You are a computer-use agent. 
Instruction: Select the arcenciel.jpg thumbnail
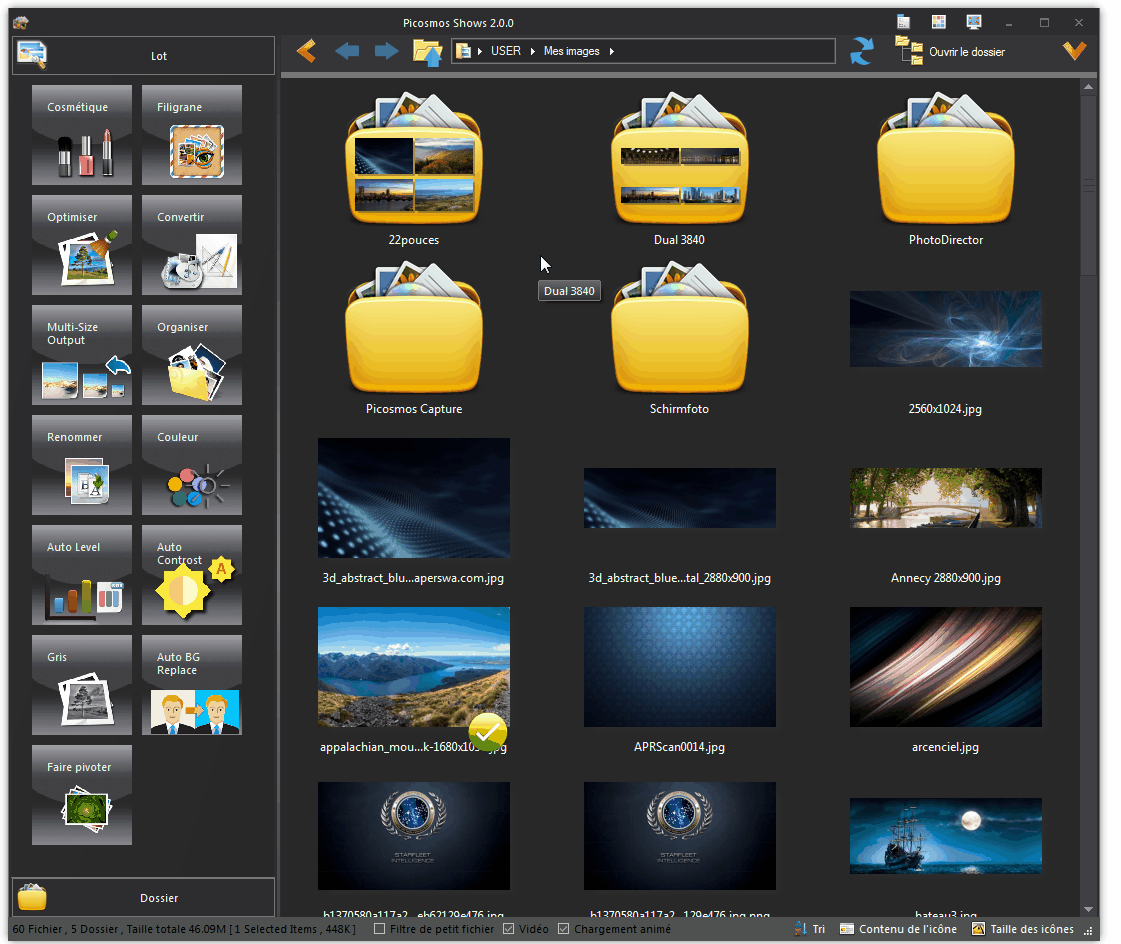[945, 667]
